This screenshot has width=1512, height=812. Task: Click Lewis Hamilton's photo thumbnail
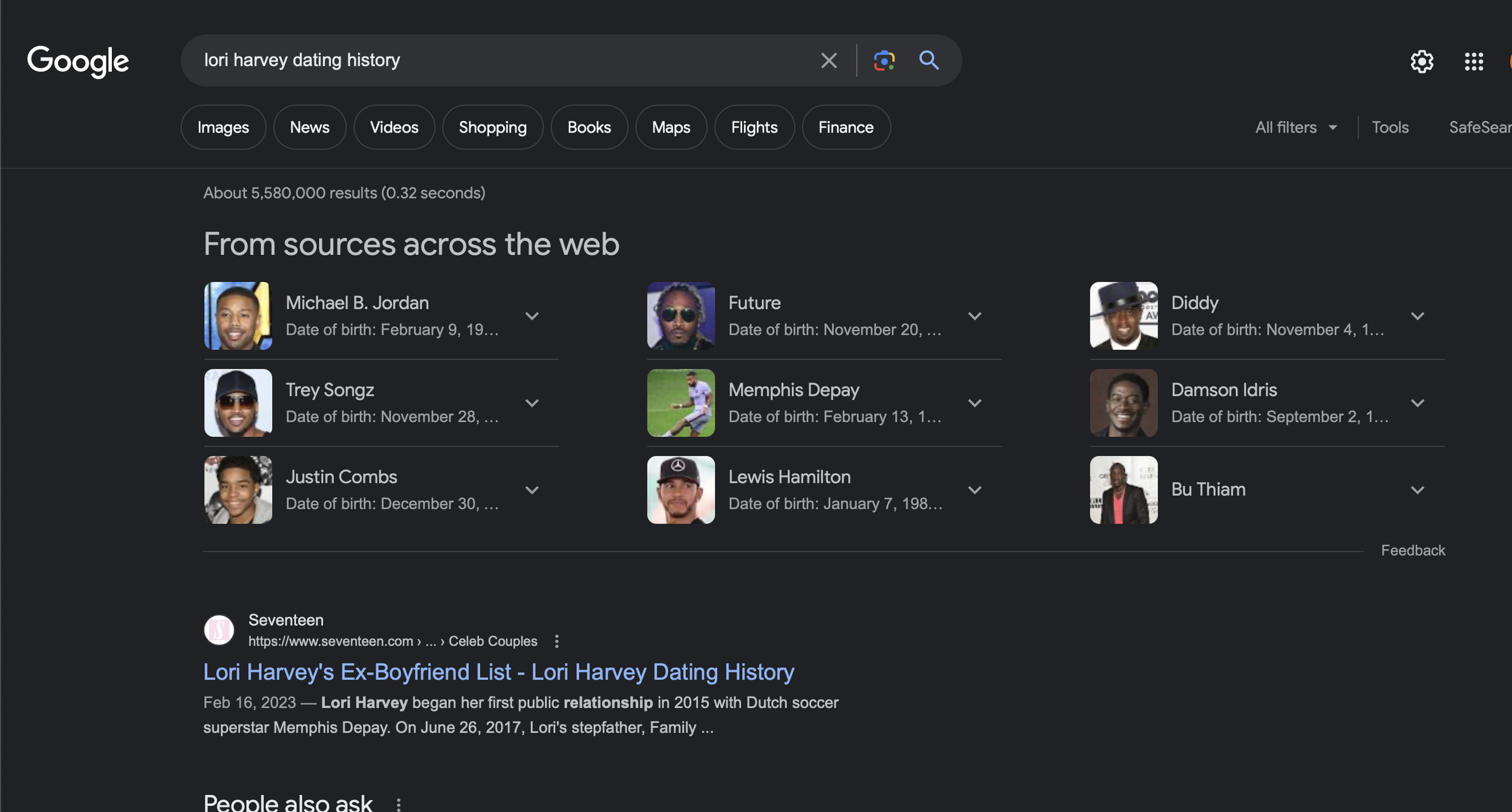point(681,490)
